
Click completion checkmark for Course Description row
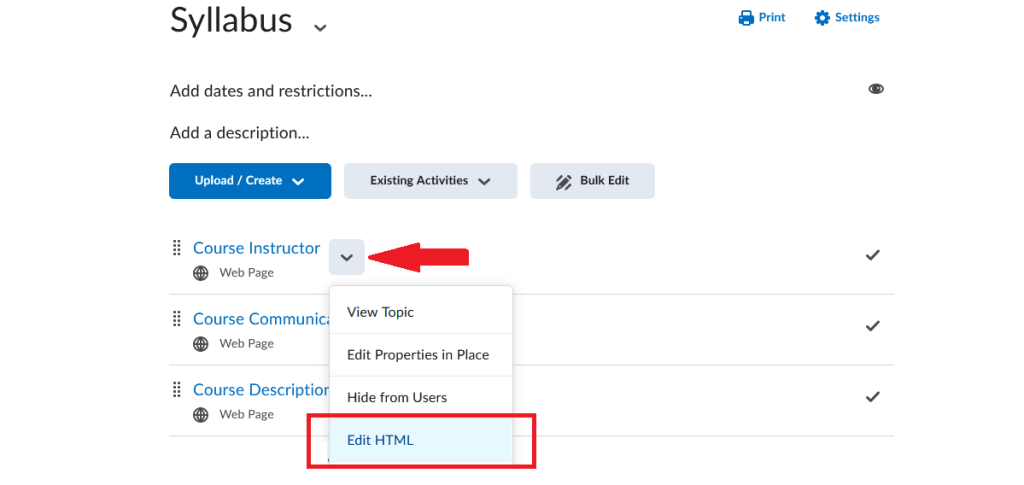pos(872,396)
